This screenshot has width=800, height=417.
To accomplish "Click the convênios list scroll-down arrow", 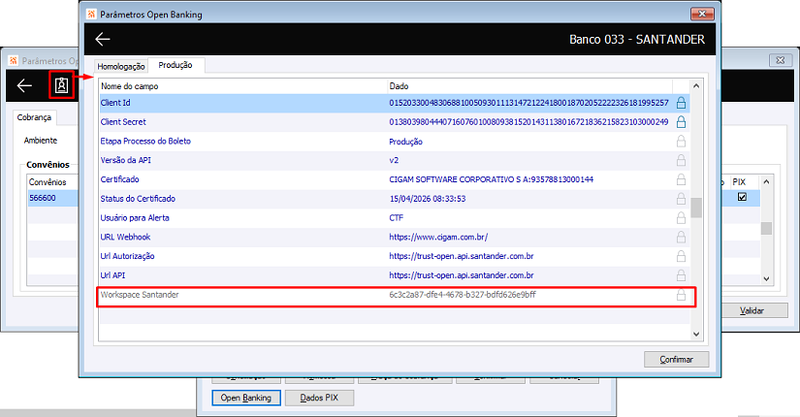I will tap(766, 279).
